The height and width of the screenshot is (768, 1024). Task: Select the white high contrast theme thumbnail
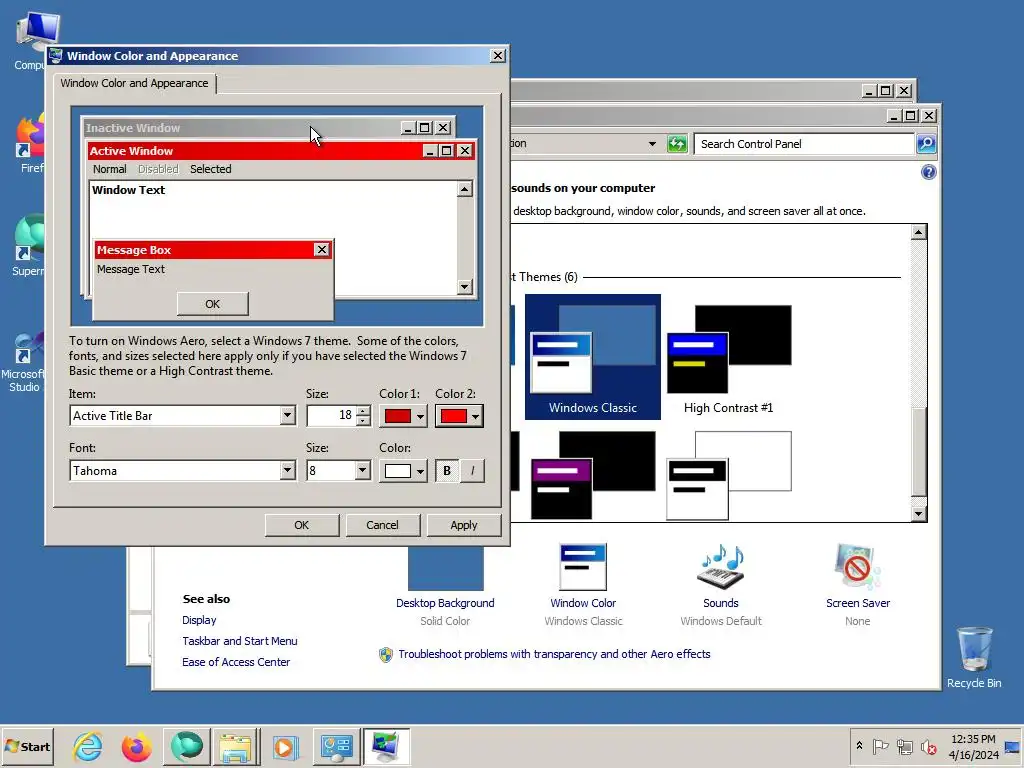click(729, 475)
